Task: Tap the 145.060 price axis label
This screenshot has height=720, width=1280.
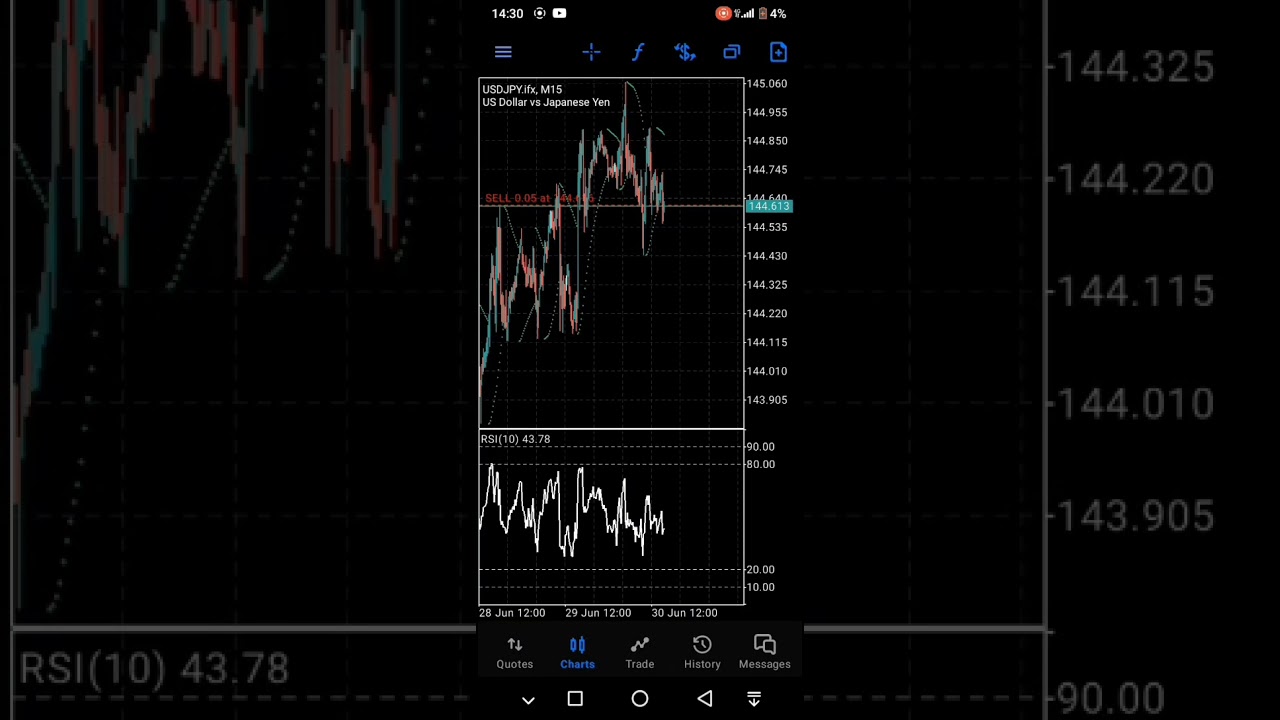Action: pos(767,84)
